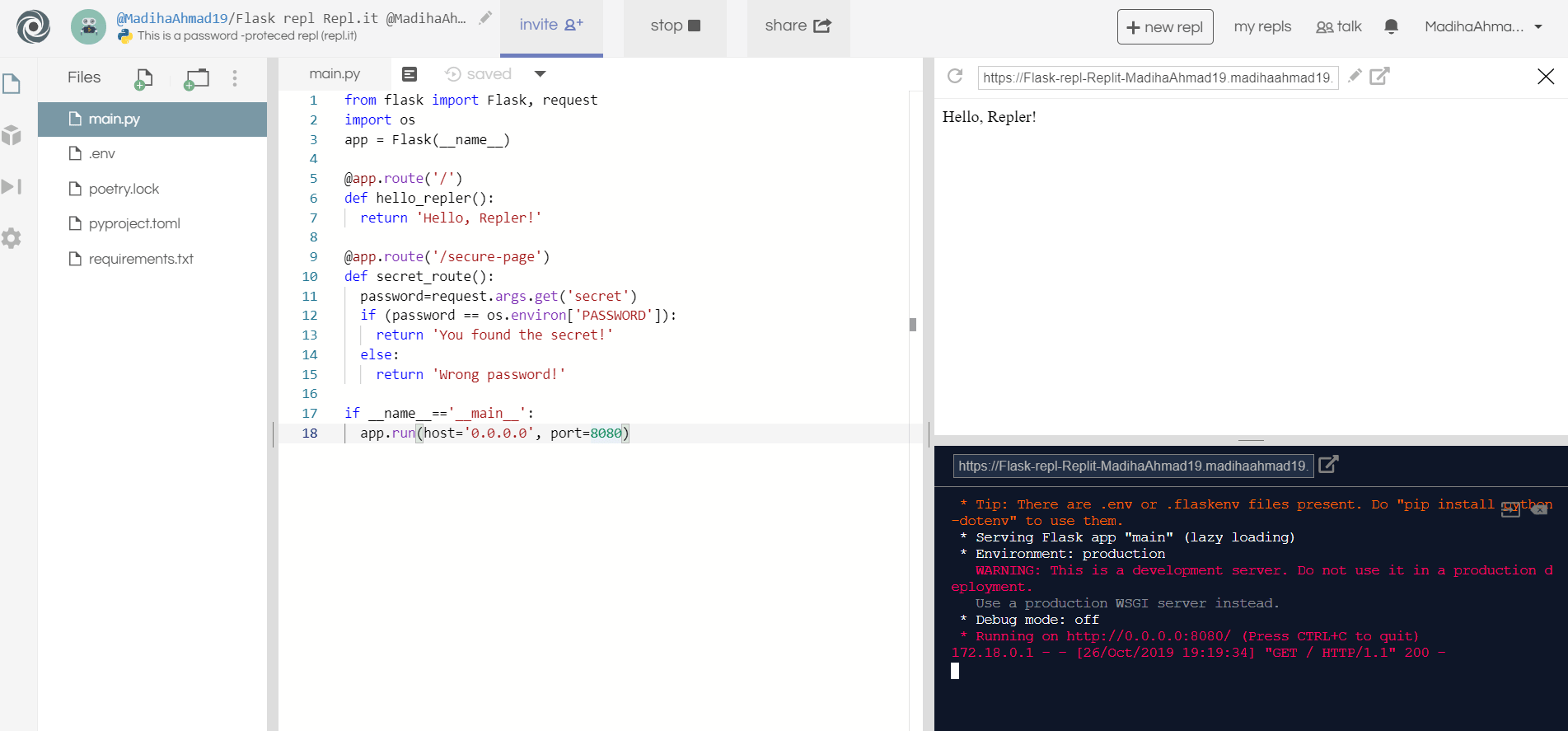Add a new folder
This screenshot has width=1568, height=731.
tap(196, 79)
